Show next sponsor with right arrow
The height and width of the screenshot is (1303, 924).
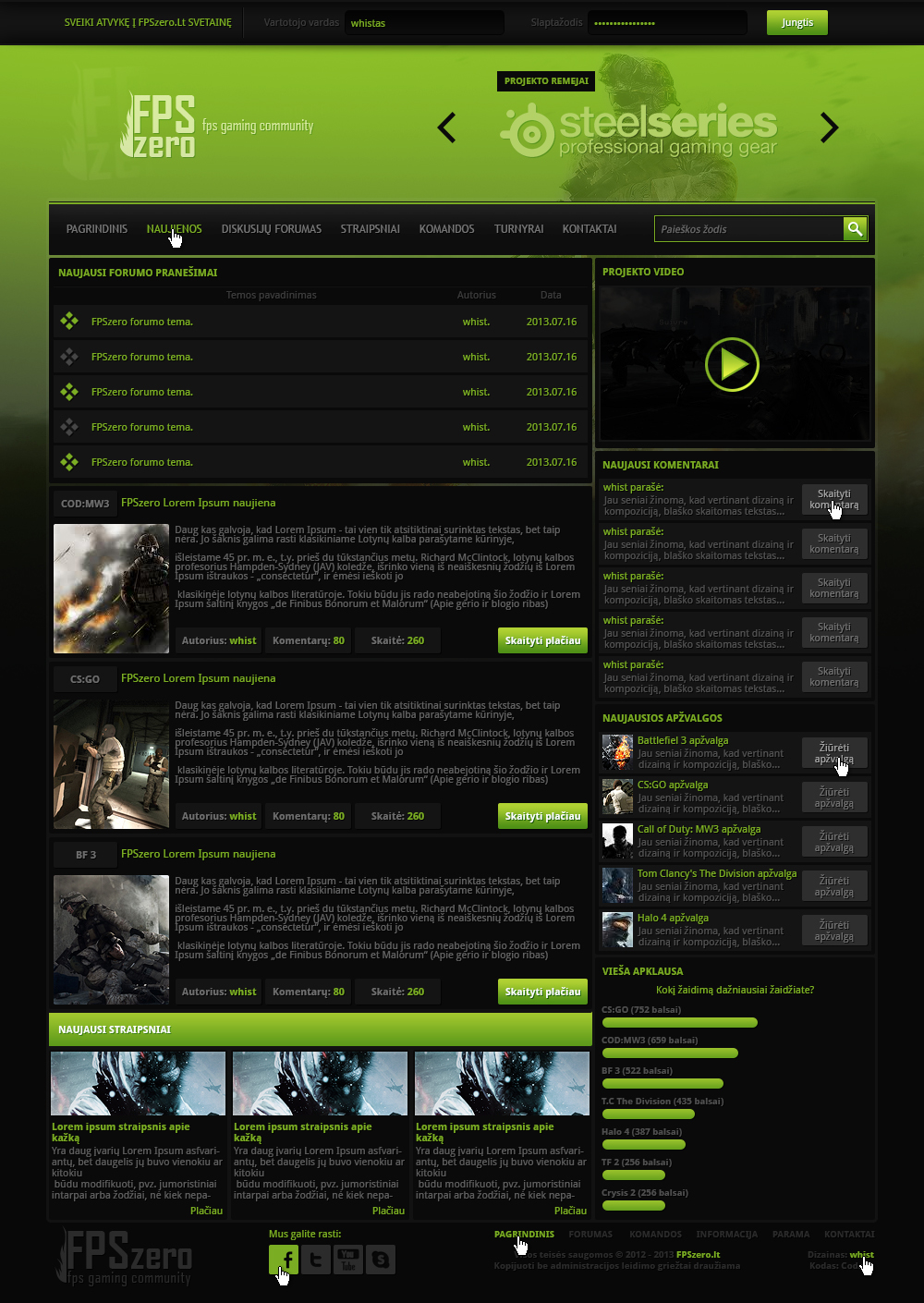[x=829, y=128]
